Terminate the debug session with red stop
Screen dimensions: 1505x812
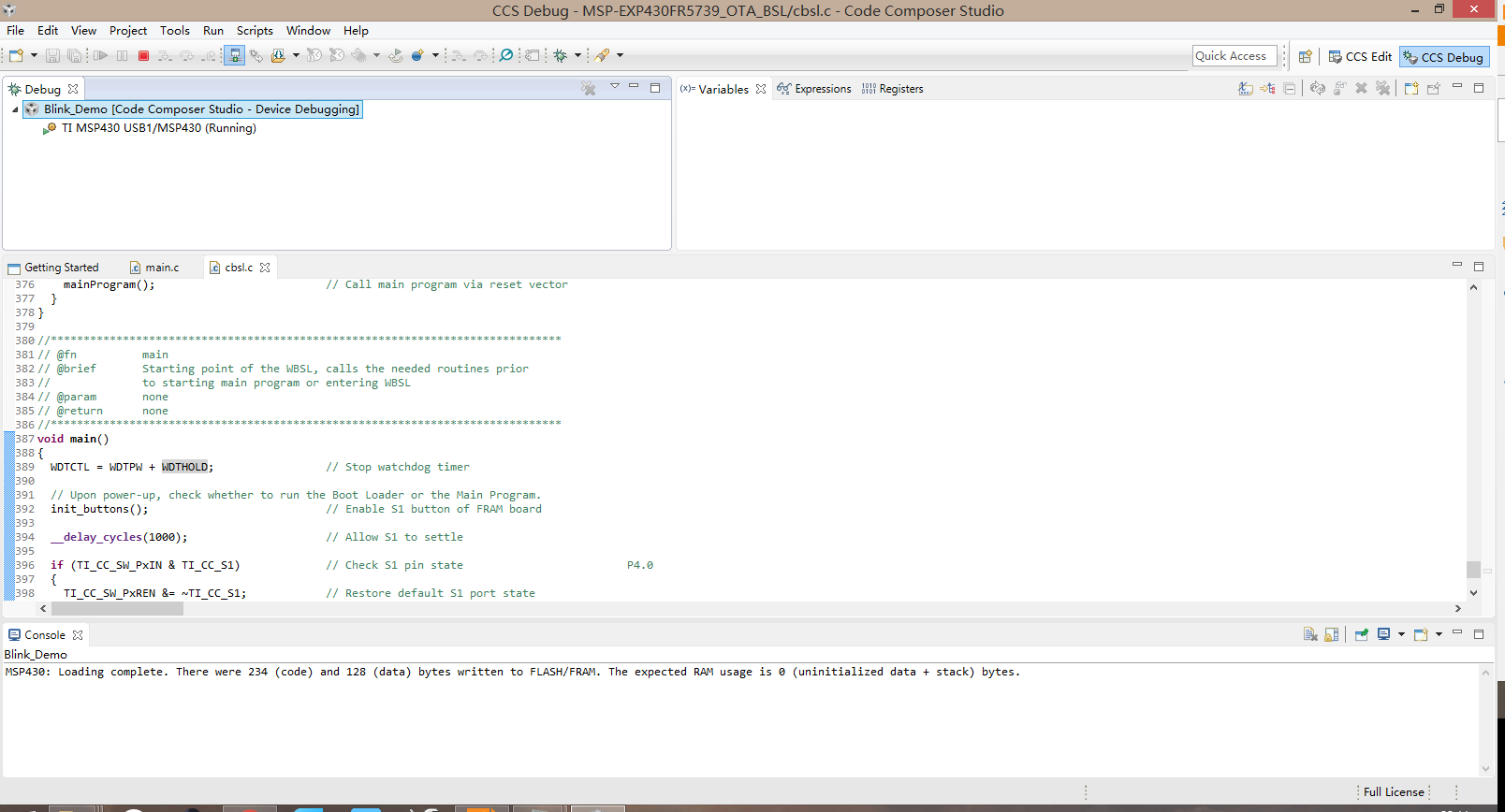click(144, 56)
